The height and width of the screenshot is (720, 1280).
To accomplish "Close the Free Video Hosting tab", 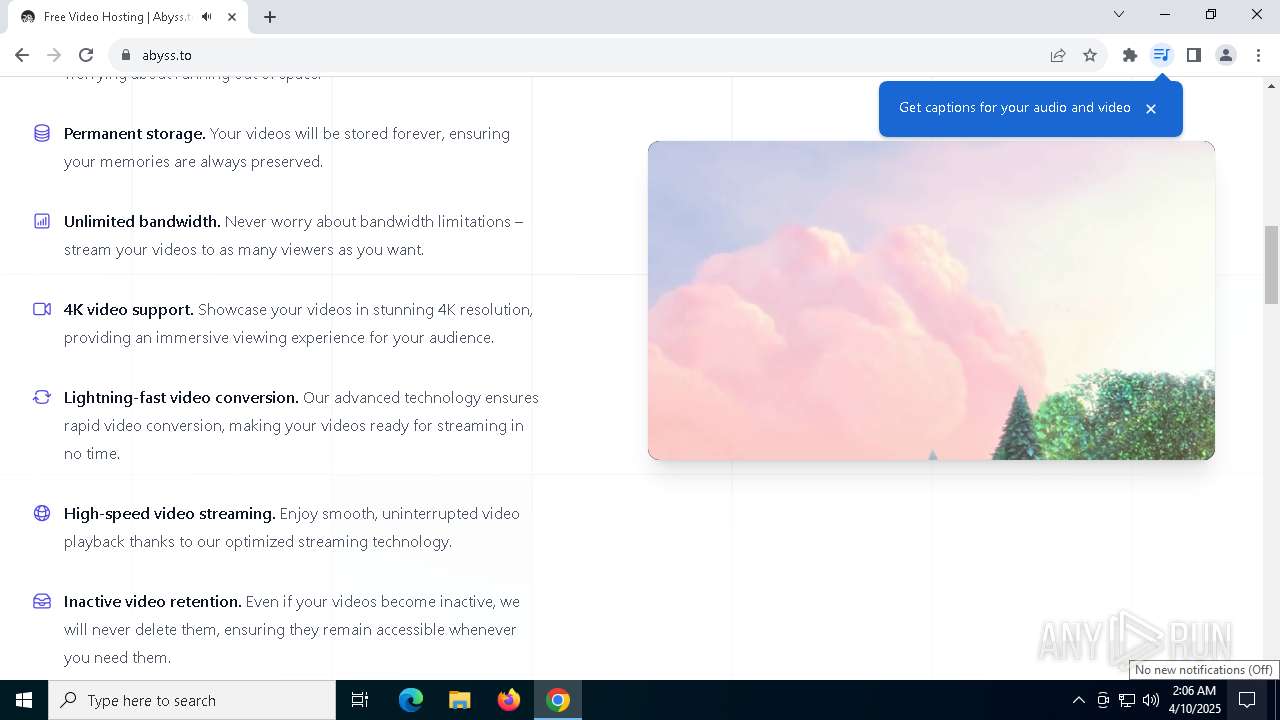I will coord(233,17).
